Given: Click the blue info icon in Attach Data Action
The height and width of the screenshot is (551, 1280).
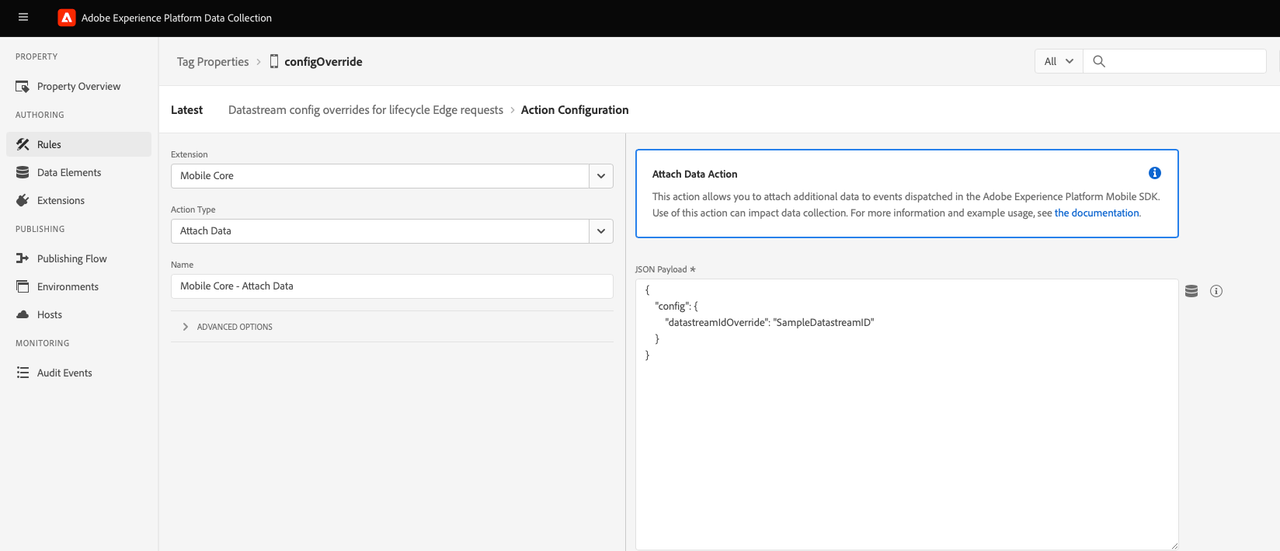Looking at the screenshot, I should coord(1155,173).
